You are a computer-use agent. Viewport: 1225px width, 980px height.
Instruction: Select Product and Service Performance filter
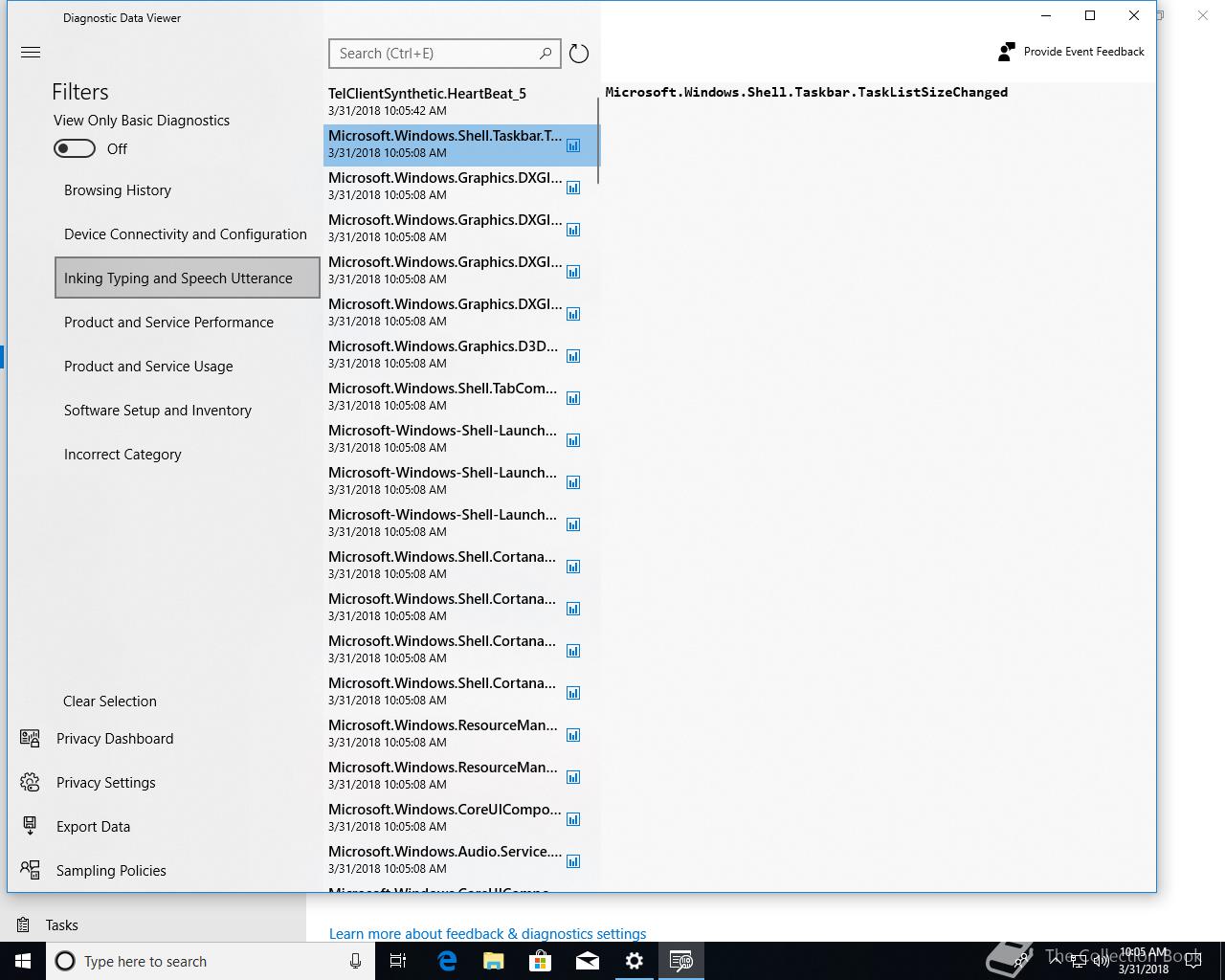pyautogui.click(x=187, y=323)
